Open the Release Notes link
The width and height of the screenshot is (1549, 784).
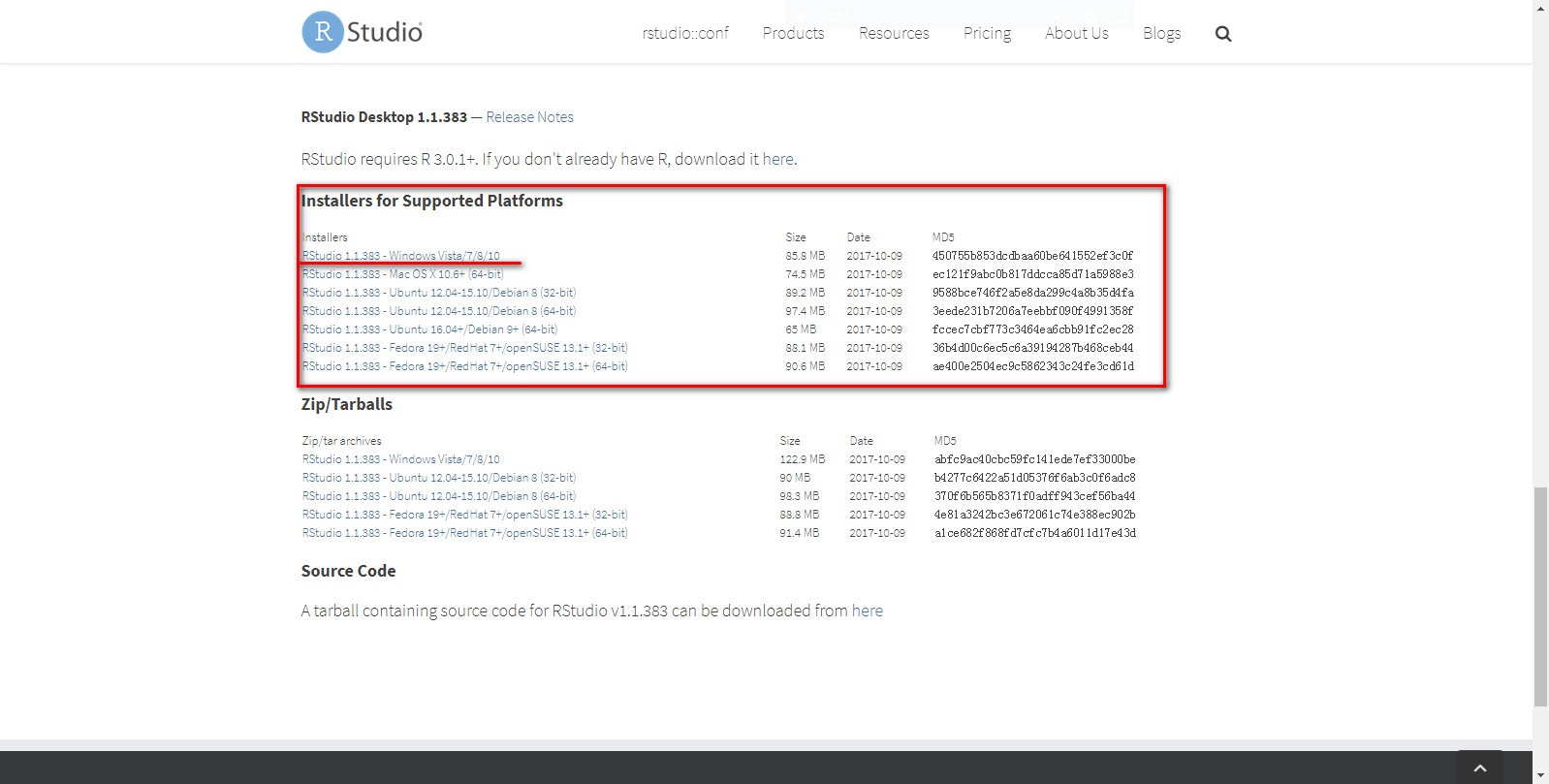[529, 117]
